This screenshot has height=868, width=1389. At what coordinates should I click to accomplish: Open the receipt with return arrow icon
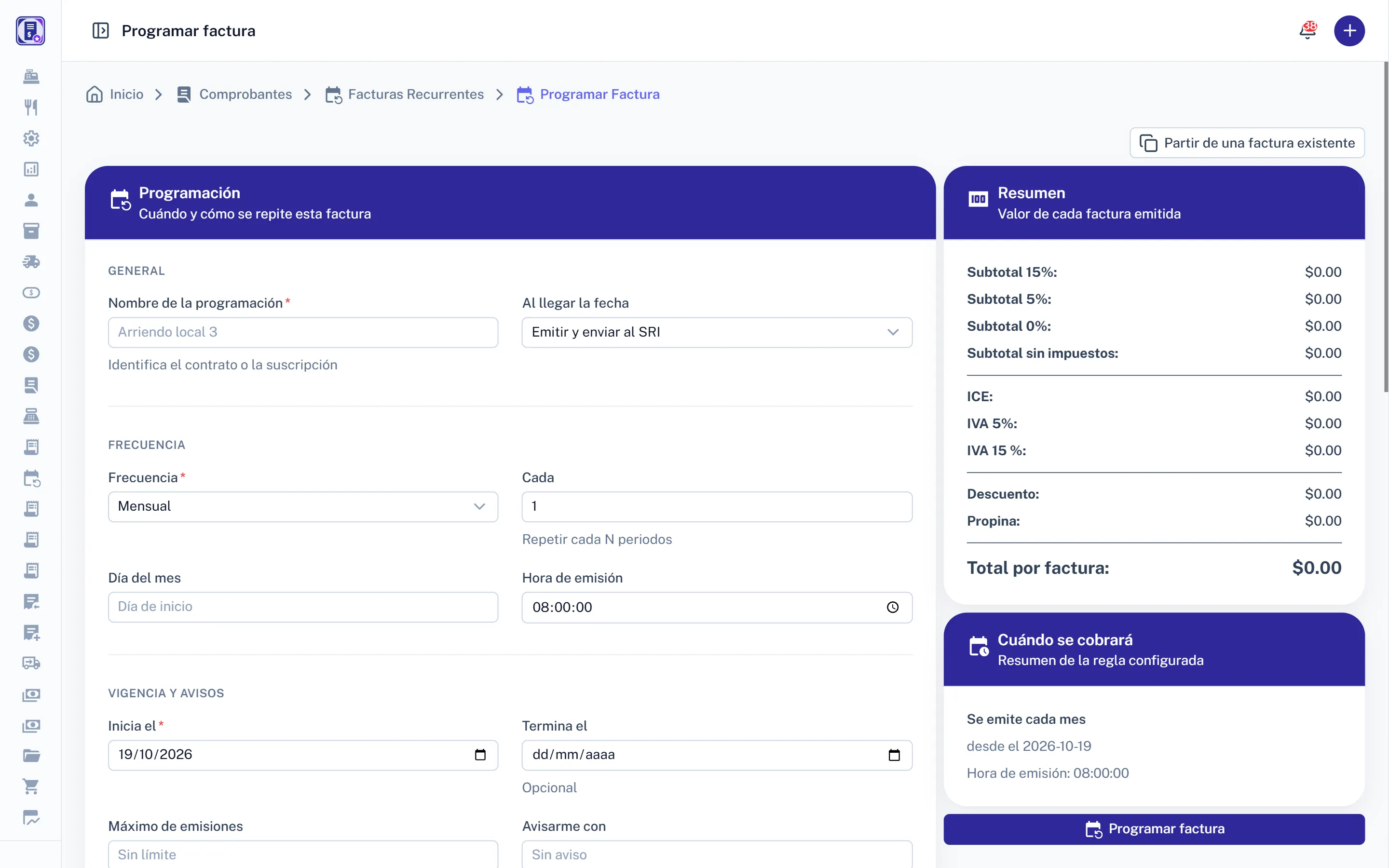(x=31, y=602)
